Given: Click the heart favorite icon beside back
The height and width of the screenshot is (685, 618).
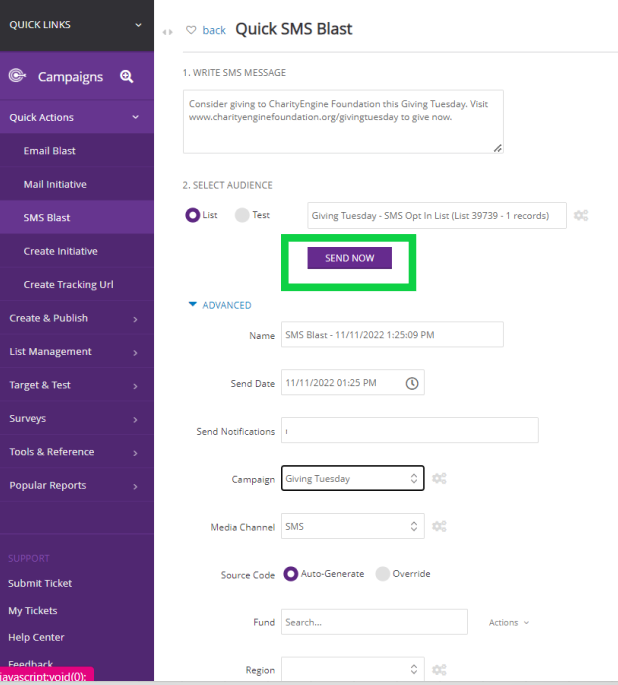Looking at the screenshot, I should point(191,30).
